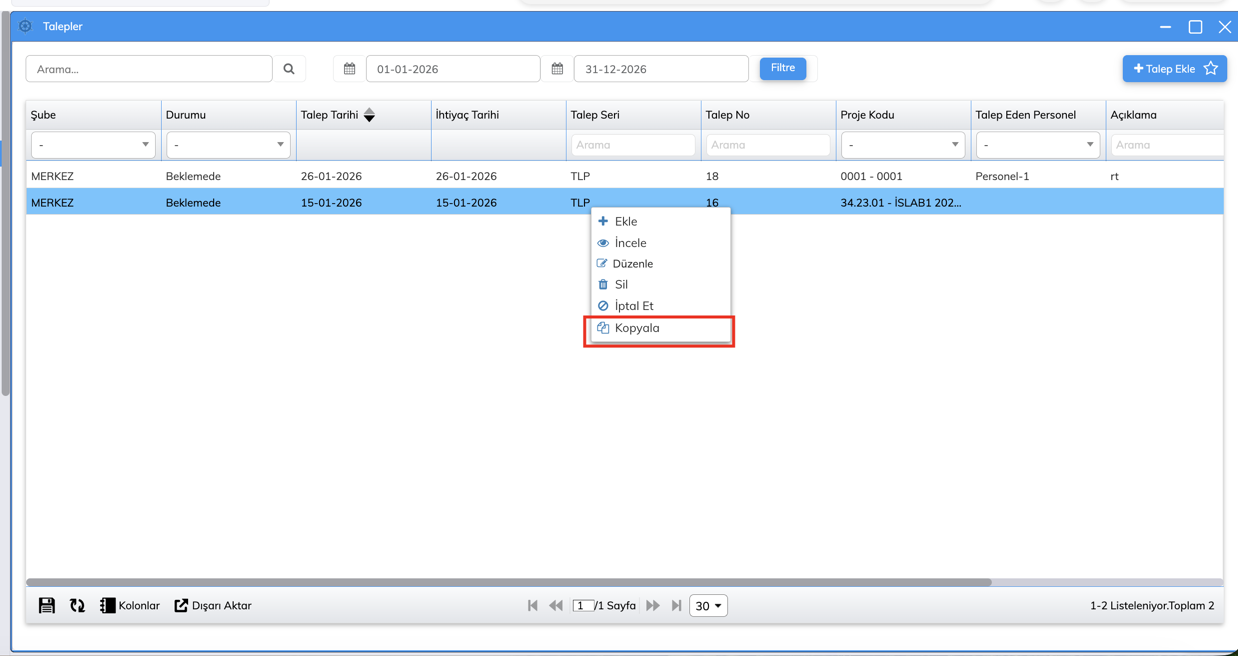Viewport: 1238px width, 656px height.
Task: Open the Kolonlar column chooser
Action: [x=130, y=605]
